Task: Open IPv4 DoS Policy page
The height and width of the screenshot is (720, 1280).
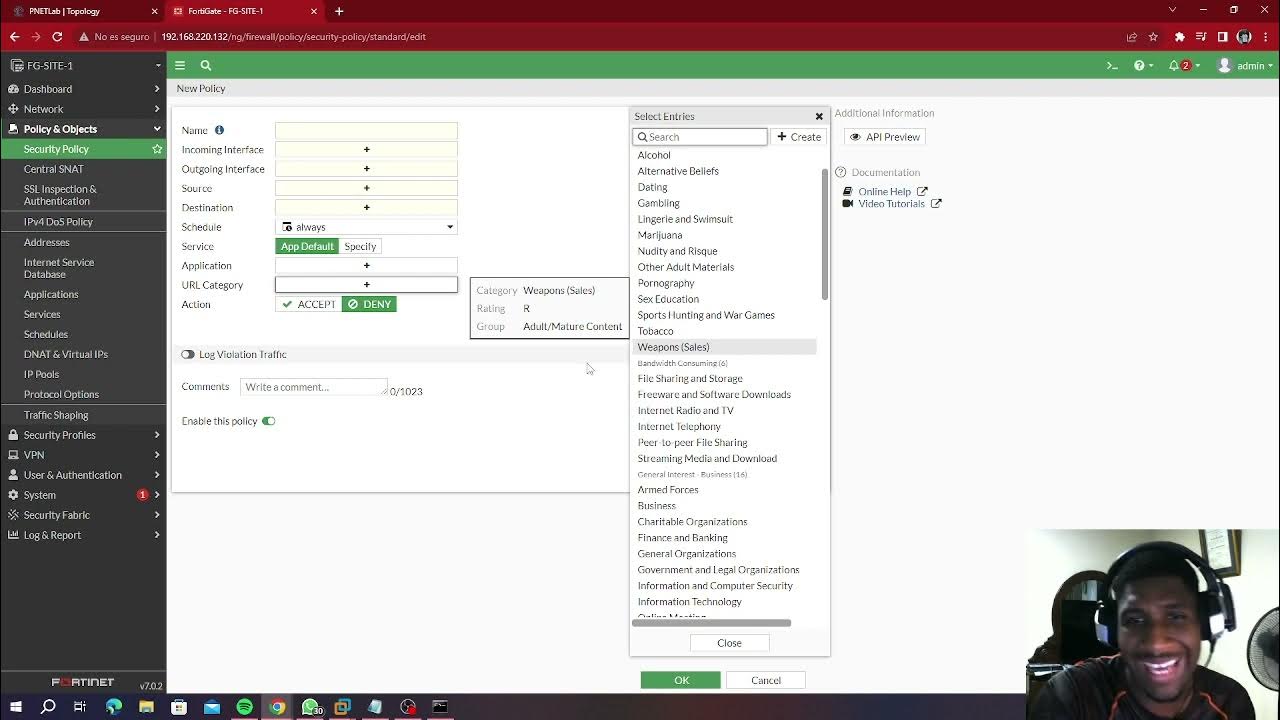Action: point(58,222)
